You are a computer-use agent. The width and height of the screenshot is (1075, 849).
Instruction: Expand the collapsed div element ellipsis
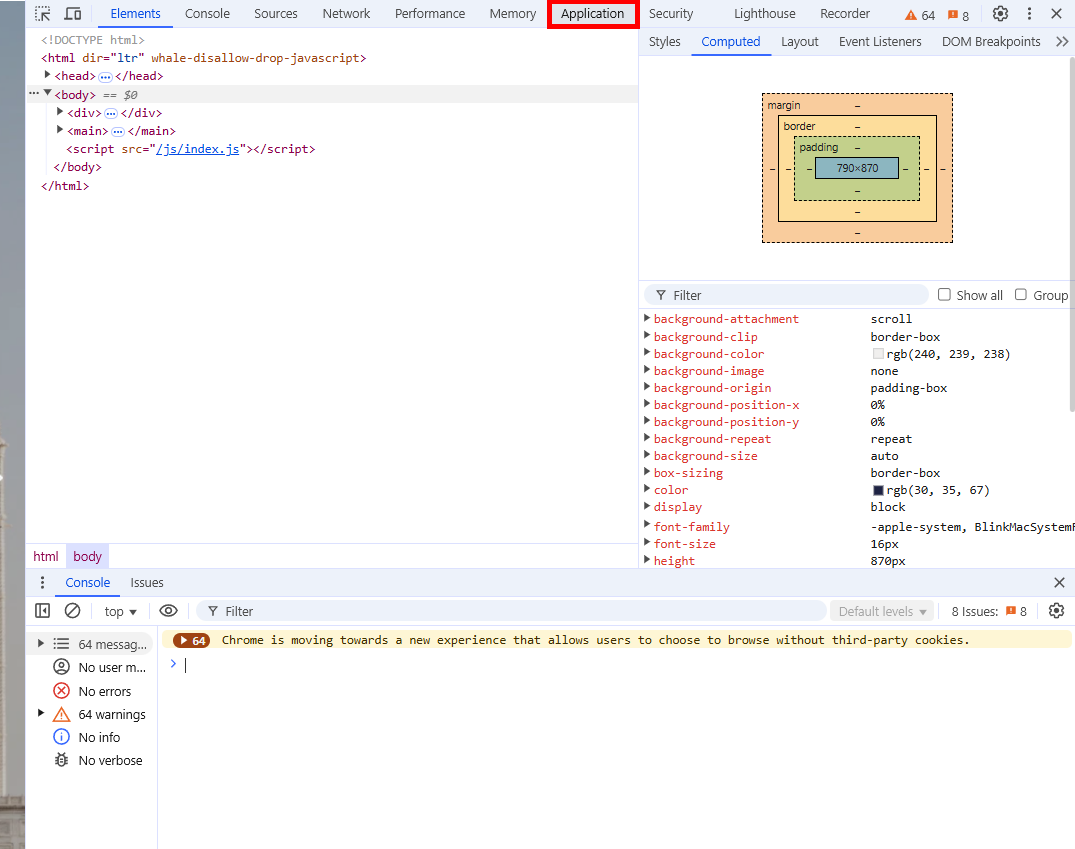pos(111,114)
